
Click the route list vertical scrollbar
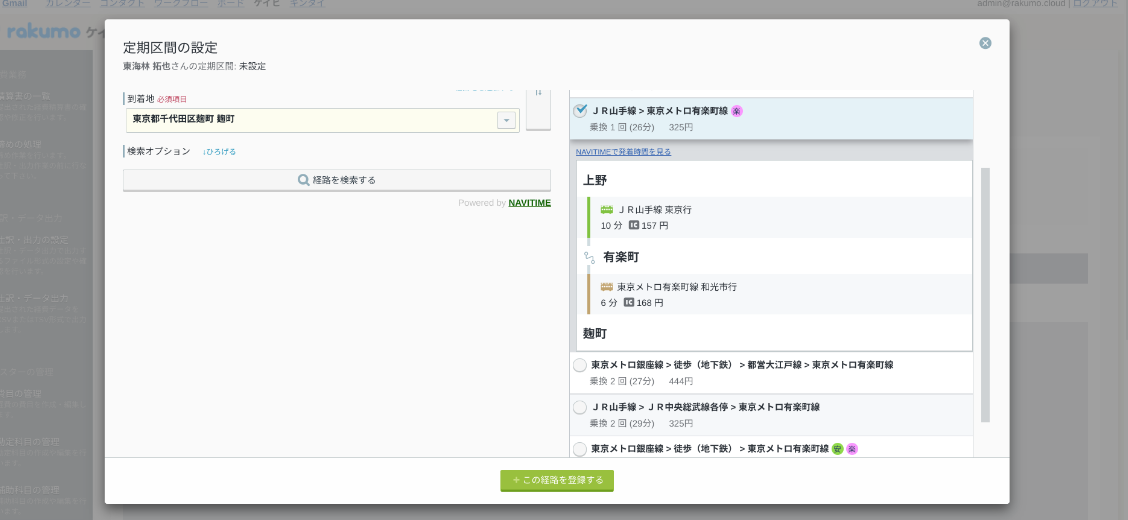coord(985,295)
